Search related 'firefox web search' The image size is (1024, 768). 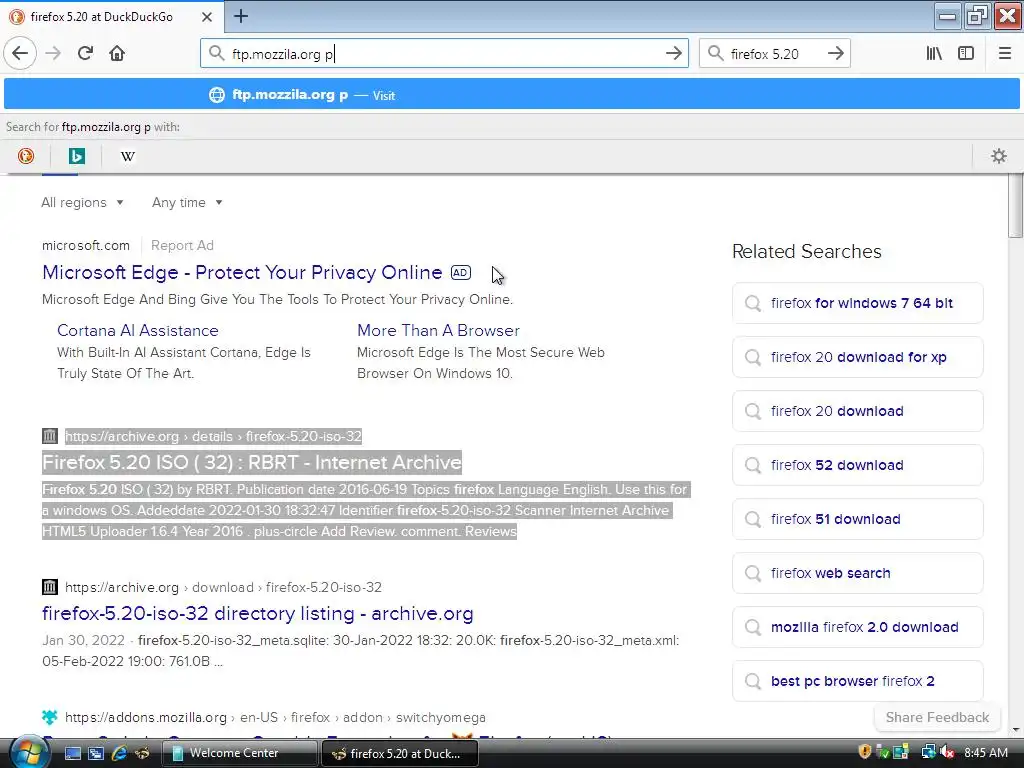[857, 573]
